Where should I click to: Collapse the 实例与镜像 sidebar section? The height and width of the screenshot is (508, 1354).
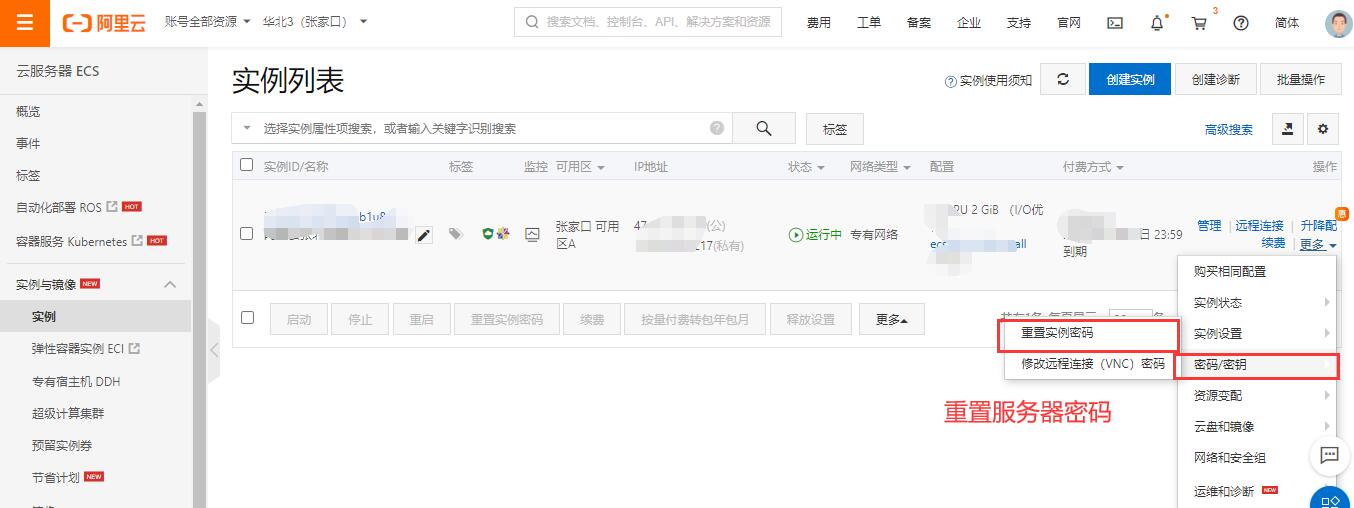point(170,285)
